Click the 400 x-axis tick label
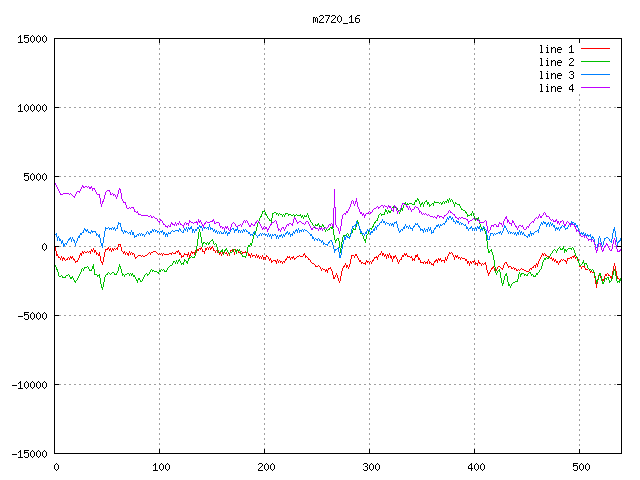Viewport: 640px width, 480px height. (x=475, y=467)
